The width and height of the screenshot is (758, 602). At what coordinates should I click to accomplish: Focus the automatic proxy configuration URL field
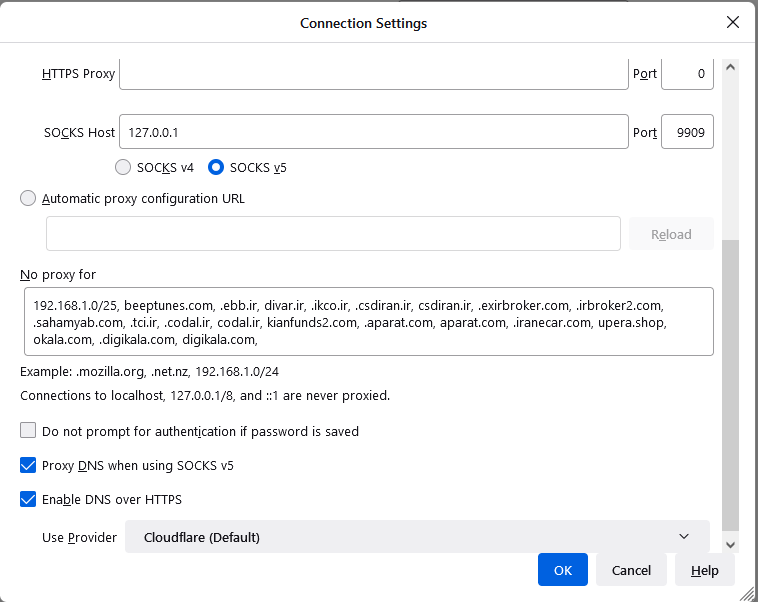coord(333,234)
